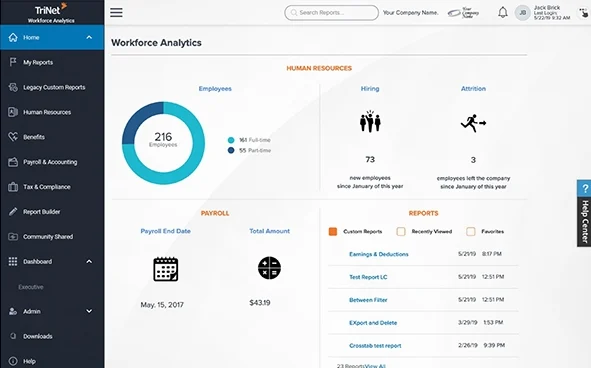Click the Full-time teal legend dot

click(231, 140)
